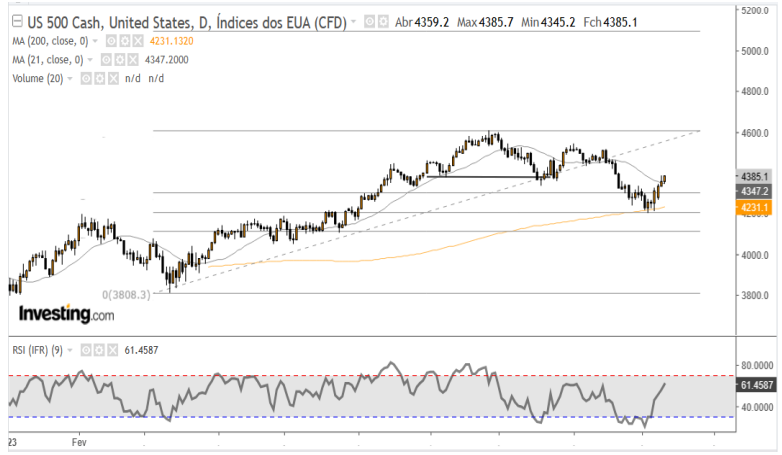Toggle visibility of the US 500 Cash series

(x=370, y=22)
